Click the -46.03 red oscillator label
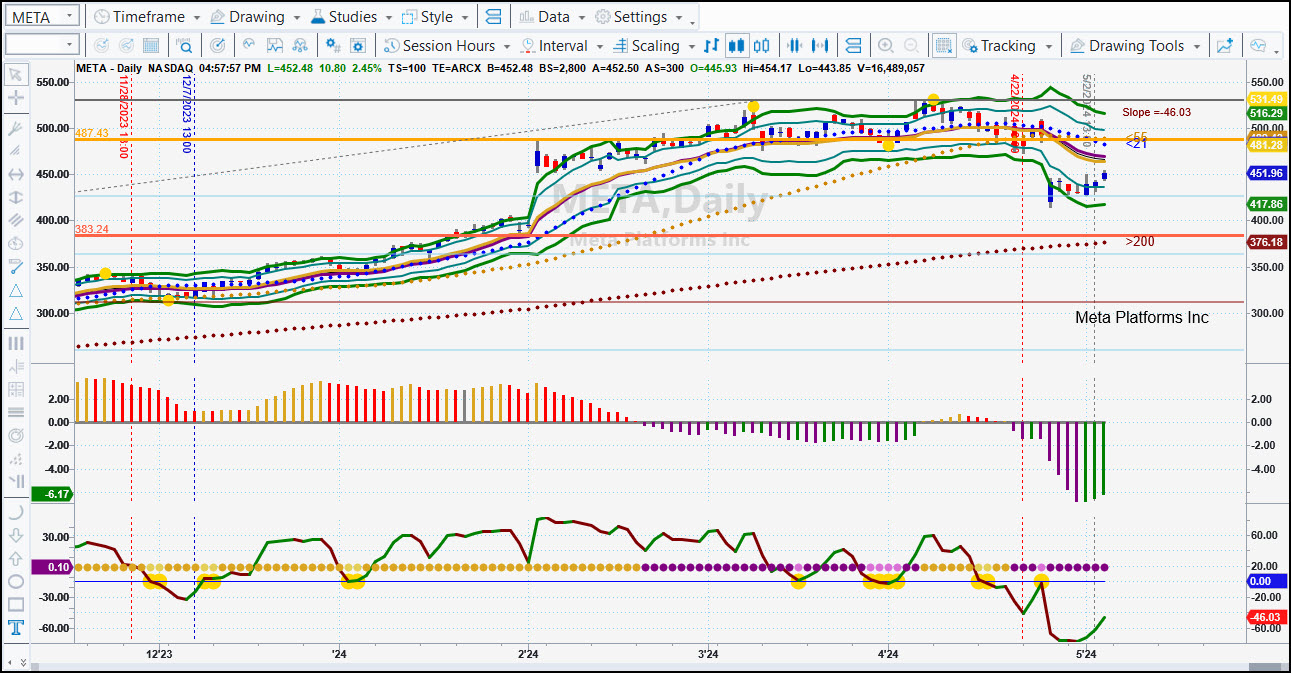Image resolution: width=1291 pixels, height=673 pixels. (x=1265, y=617)
